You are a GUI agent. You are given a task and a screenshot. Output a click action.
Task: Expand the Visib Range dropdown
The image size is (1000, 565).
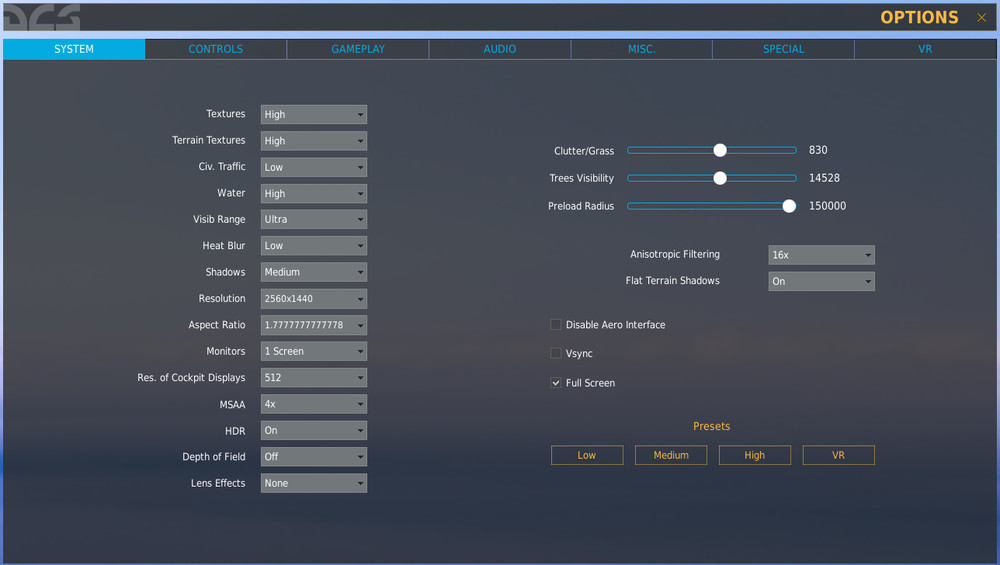pyautogui.click(x=314, y=219)
